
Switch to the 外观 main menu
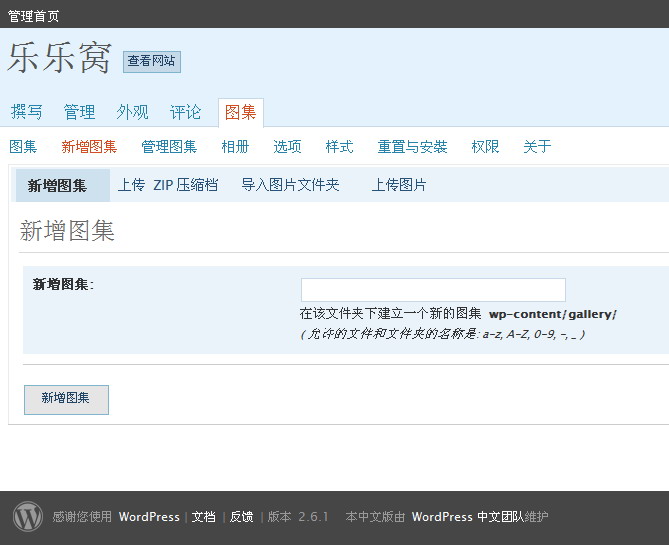(x=132, y=112)
